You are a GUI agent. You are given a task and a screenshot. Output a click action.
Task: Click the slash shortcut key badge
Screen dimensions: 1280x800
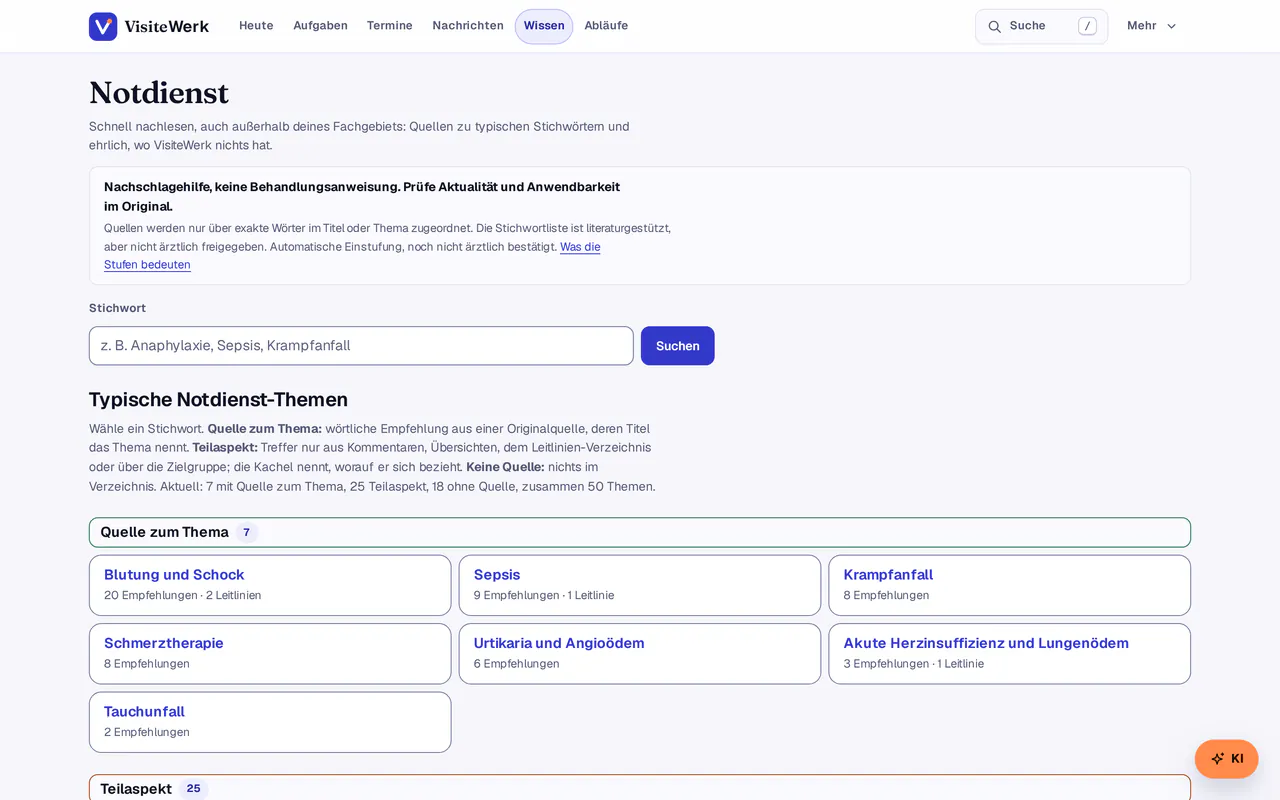[x=1087, y=26]
